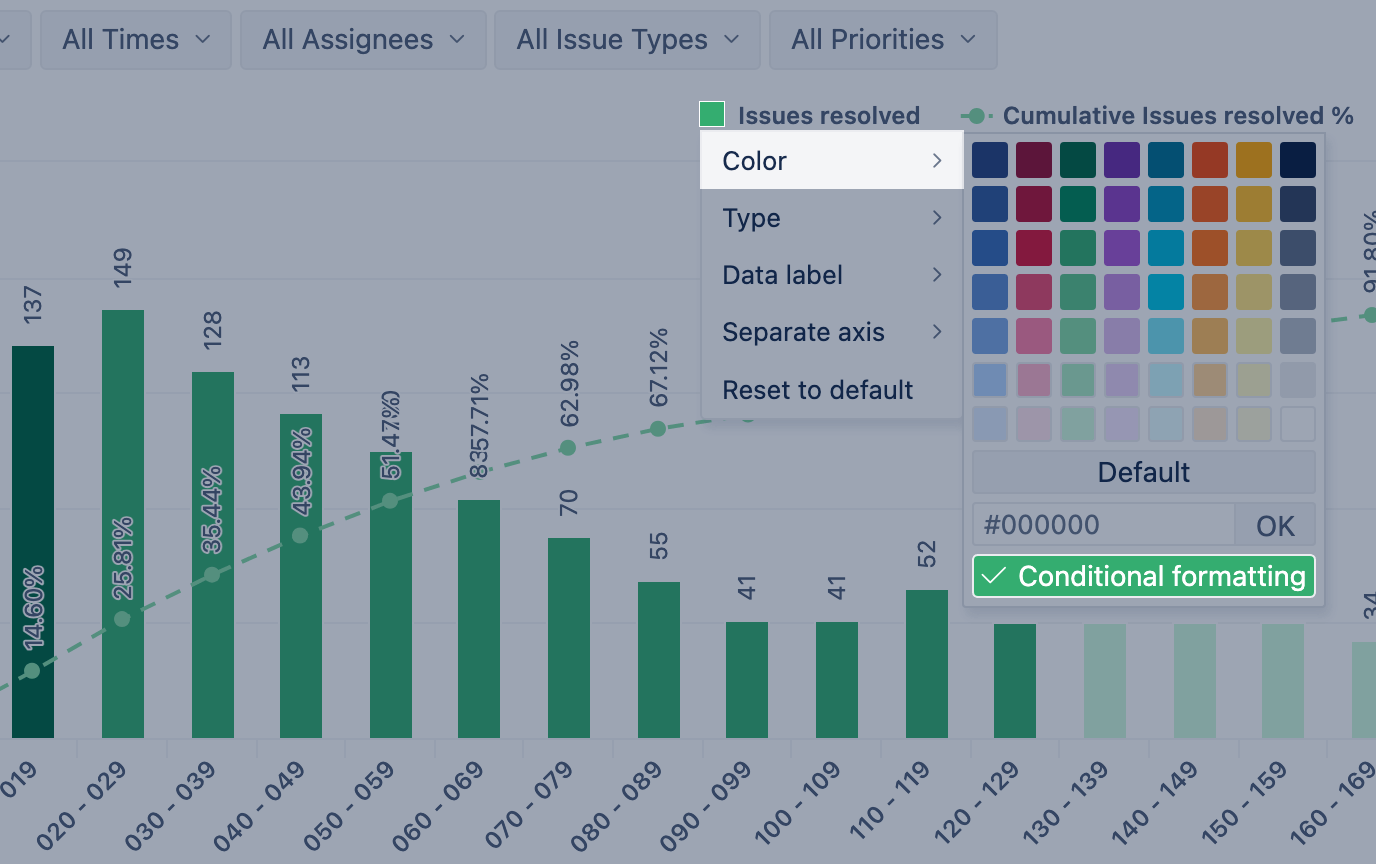Open the Color submenu

[x=831, y=161]
